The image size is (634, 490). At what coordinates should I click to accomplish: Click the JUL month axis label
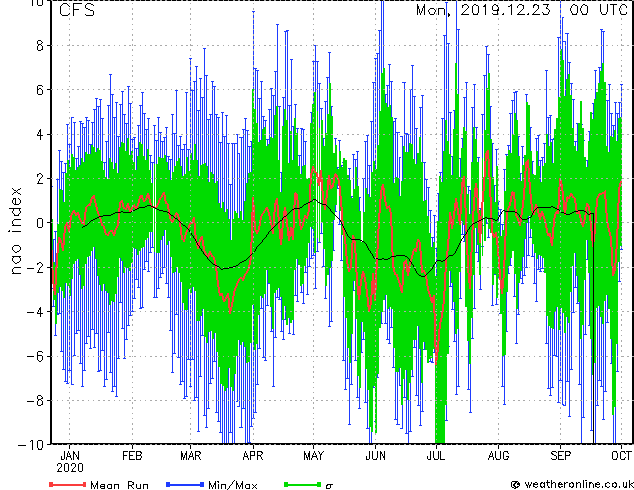click(x=436, y=456)
